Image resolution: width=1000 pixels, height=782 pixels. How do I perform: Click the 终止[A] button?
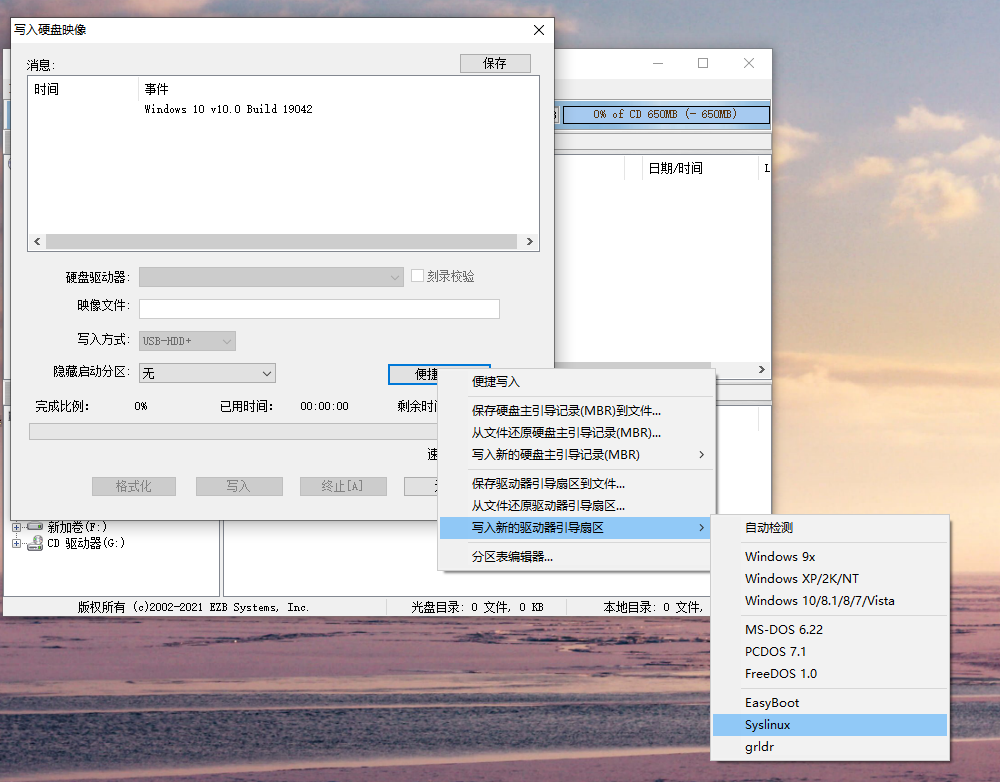343,486
